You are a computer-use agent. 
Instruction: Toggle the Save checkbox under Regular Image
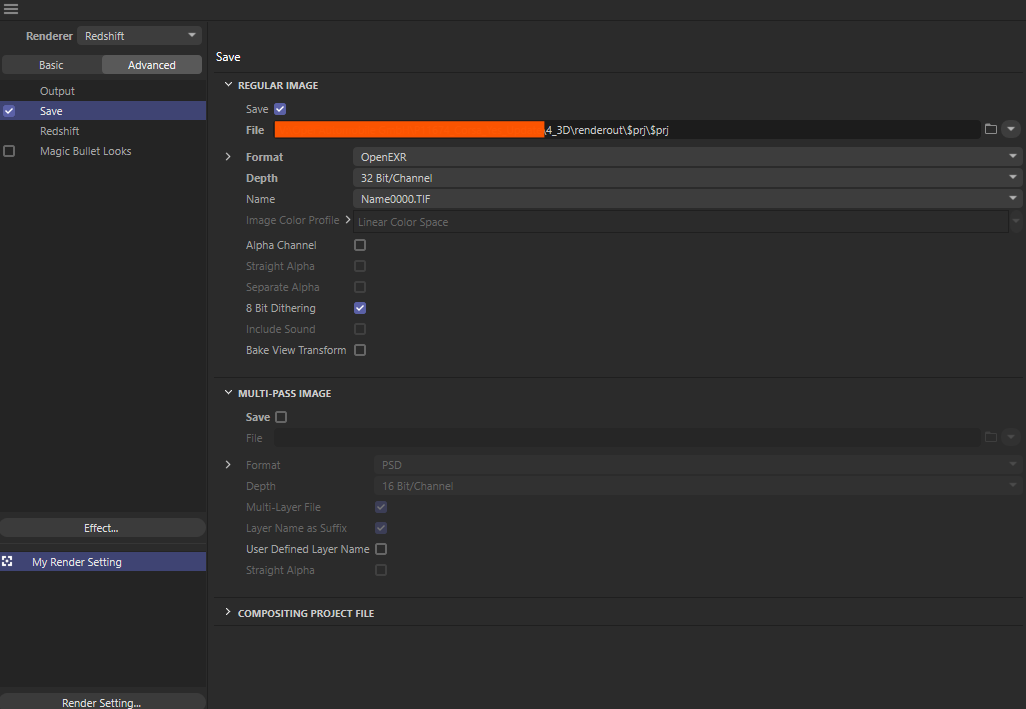(x=280, y=109)
